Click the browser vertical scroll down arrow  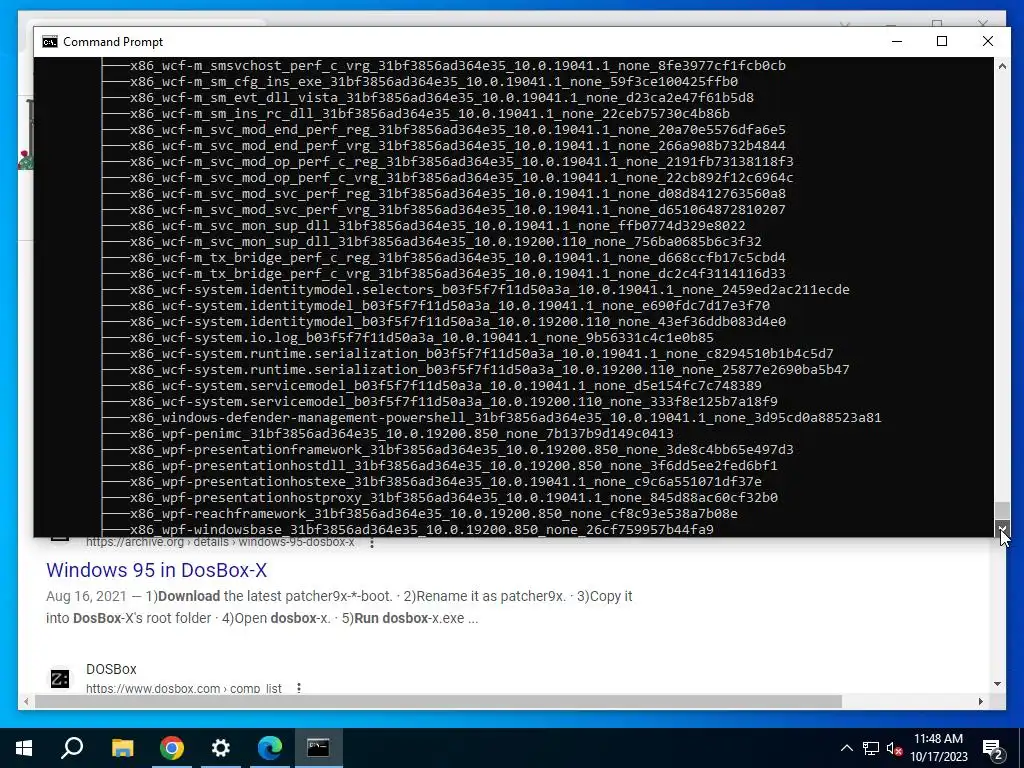pyautogui.click(x=997, y=684)
